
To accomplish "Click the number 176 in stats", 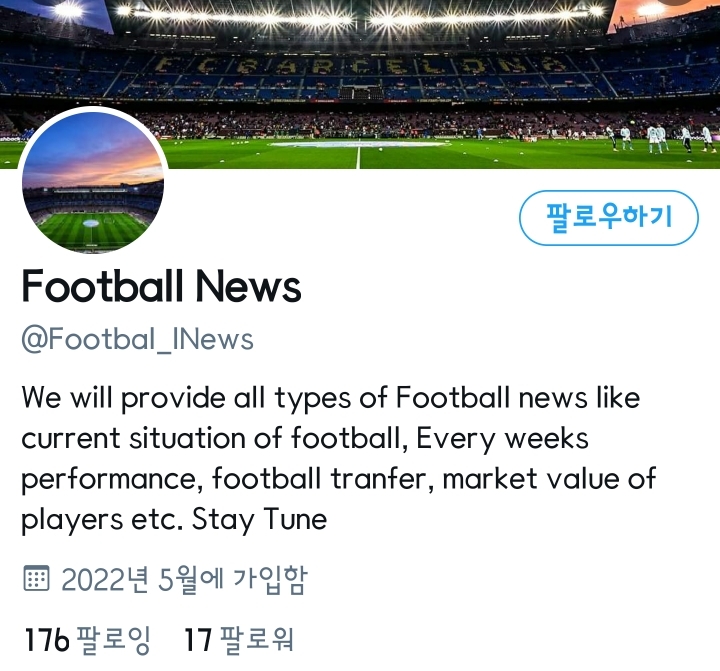I will pos(46,640).
